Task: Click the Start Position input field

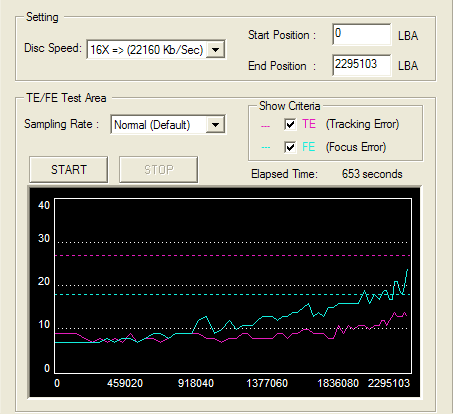Action: (x=362, y=34)
